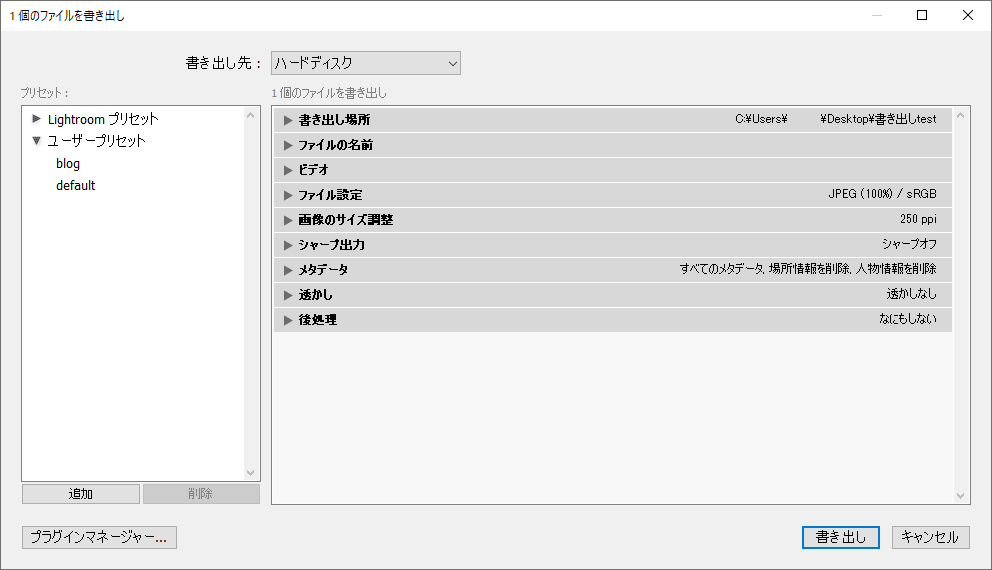Click the 追加 button
The height and width of the screenshot is (570, 992).
tap(81, 494)
